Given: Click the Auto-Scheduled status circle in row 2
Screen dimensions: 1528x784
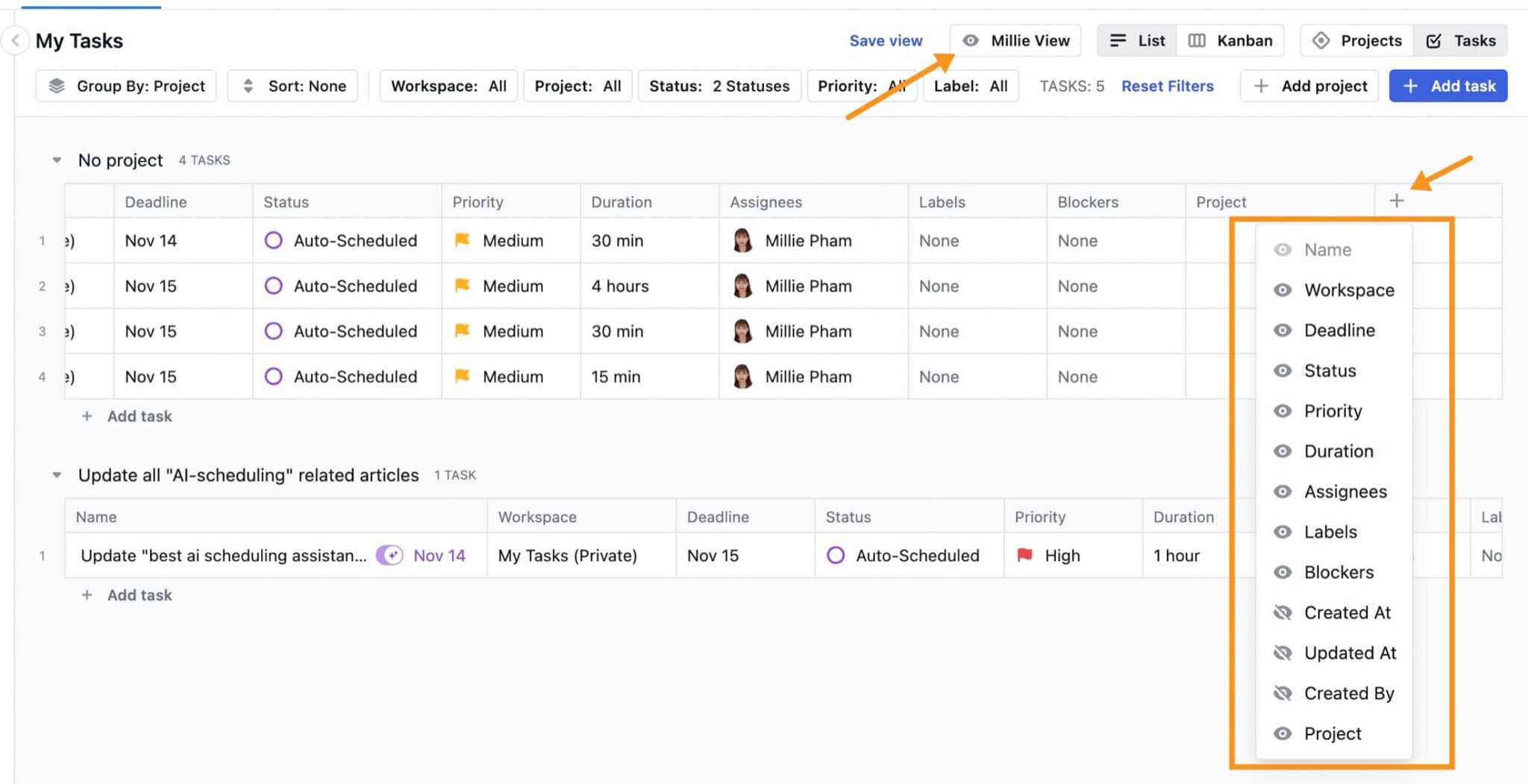Looking at the screenshot, I should pyautogui.click(x=274, y=286).
